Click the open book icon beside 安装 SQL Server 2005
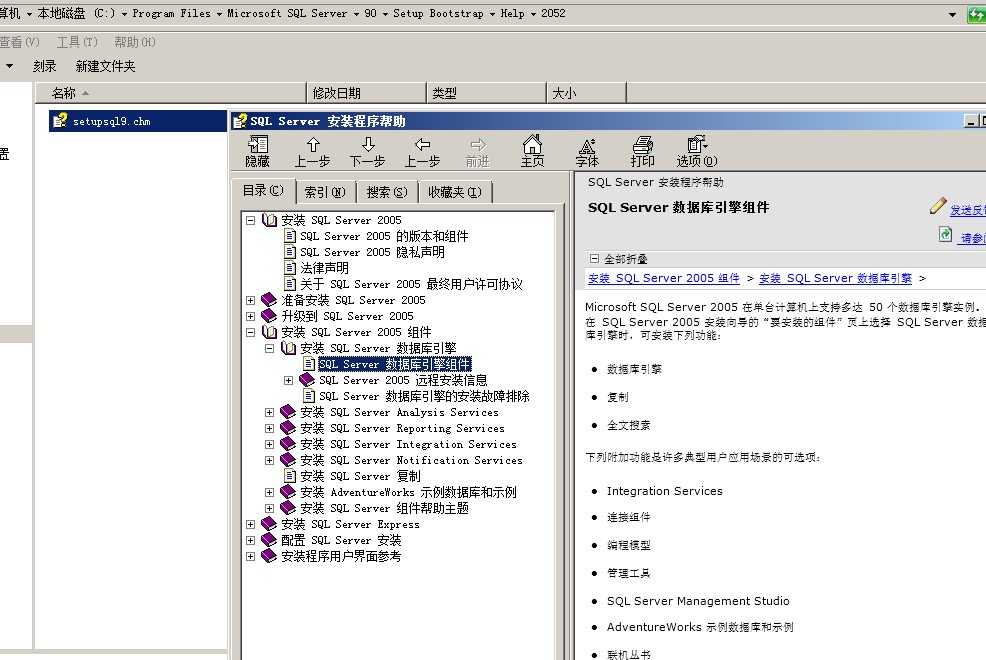The image size is (986, 660). 270,220
